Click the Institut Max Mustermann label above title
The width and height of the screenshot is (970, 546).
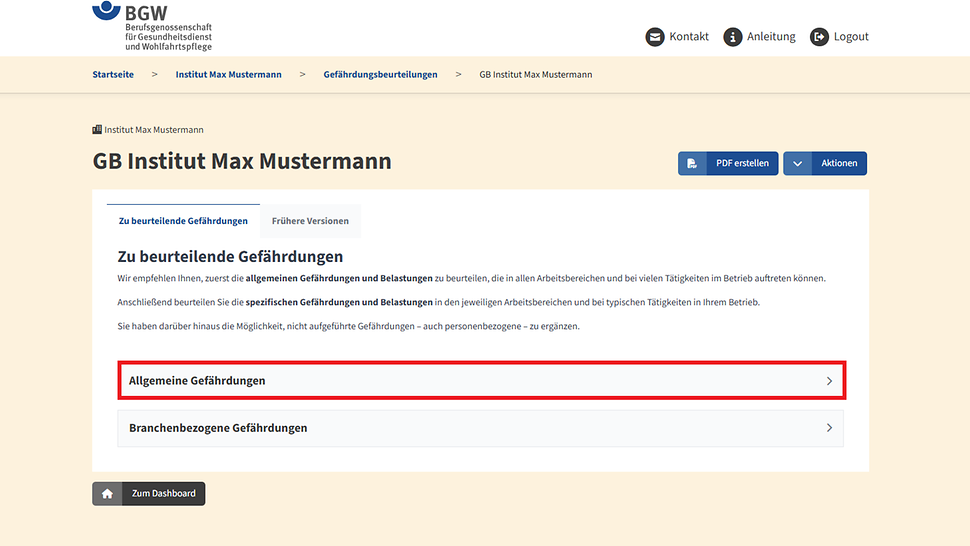[153, 129]
